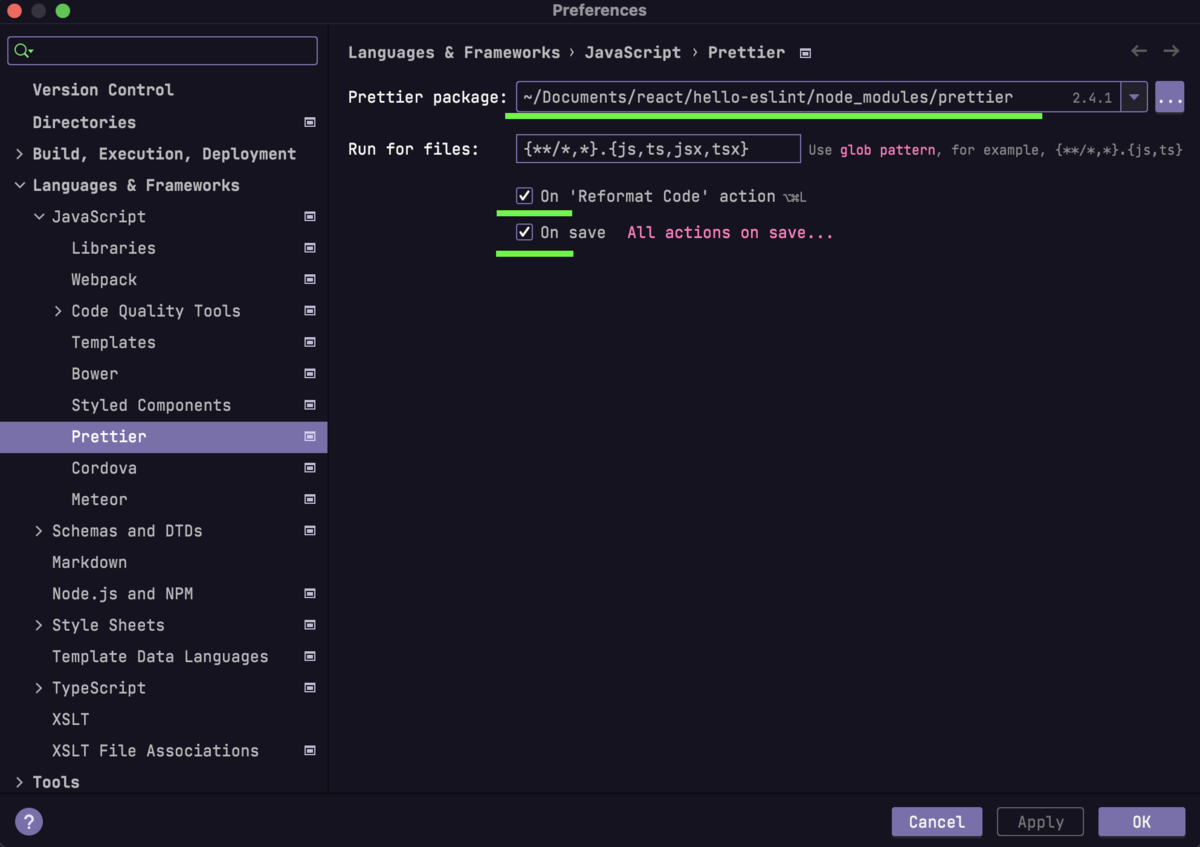Focus the settings search field

point(162,50)
